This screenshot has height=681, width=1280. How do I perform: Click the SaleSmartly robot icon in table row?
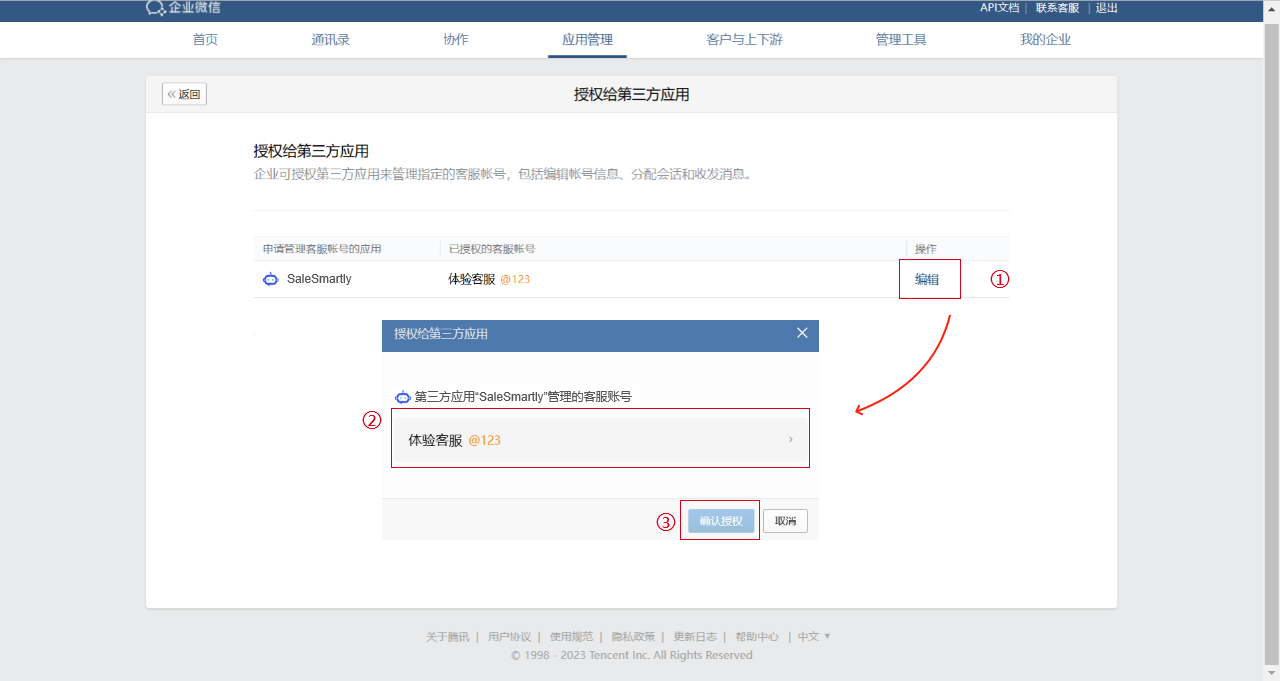click(270, 280)
